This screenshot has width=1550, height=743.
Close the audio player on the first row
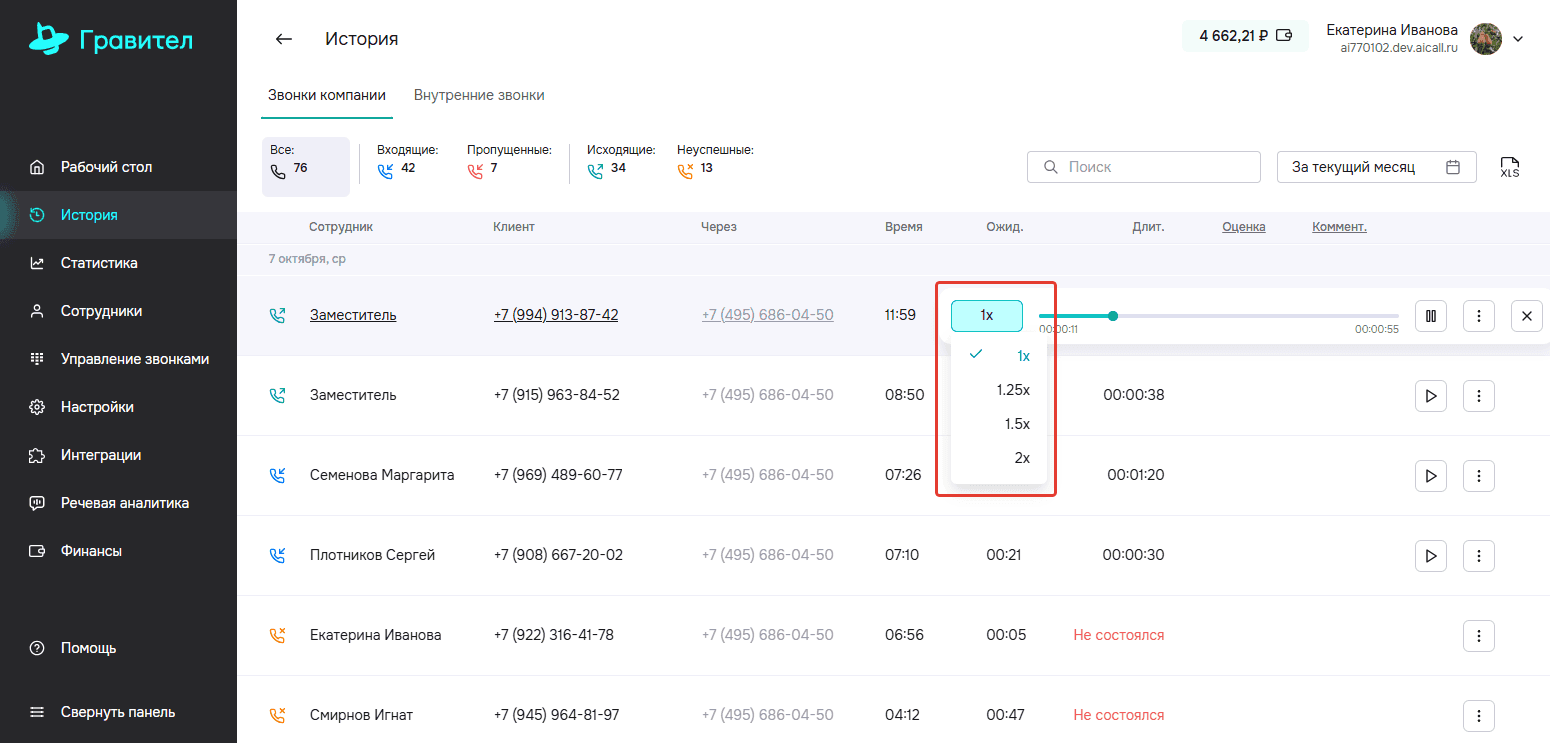(1526, 316)
